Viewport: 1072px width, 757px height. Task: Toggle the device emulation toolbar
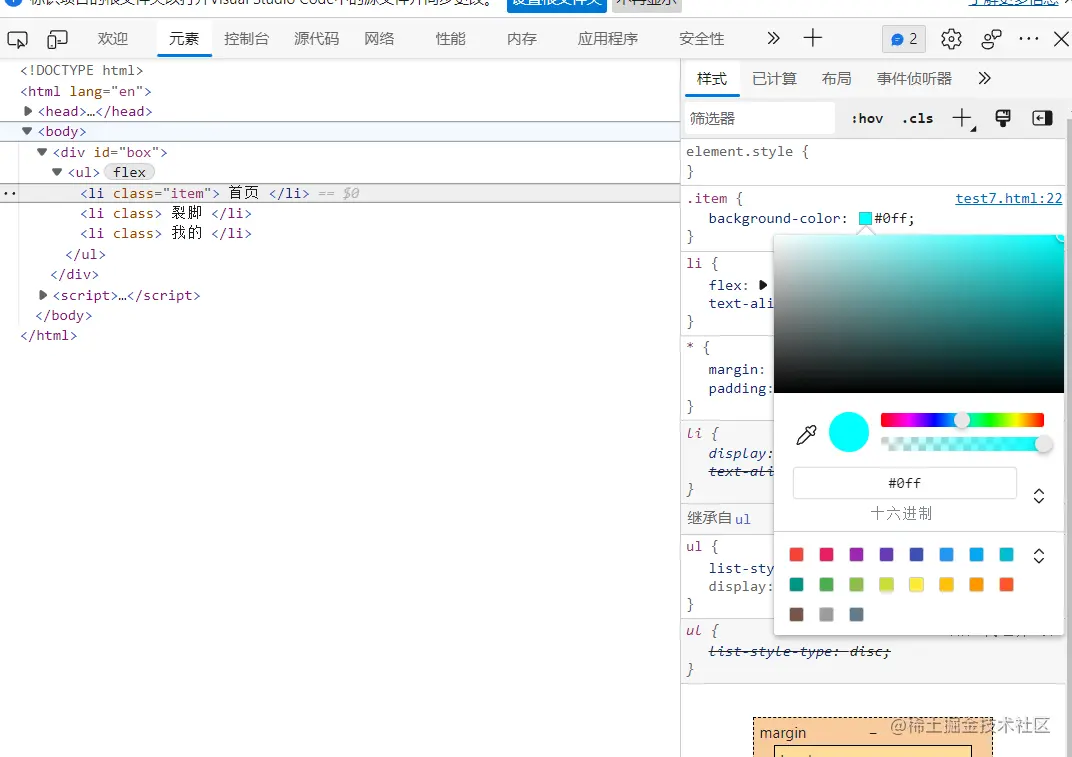coord(56,38)
